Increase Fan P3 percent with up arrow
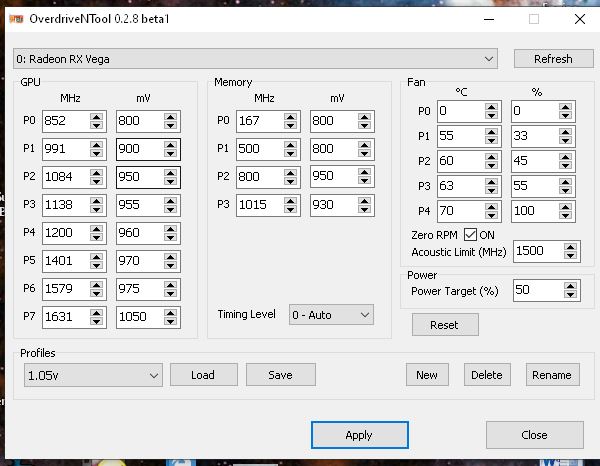The width and height of the screenshot is (600, 466). tap(565, 182)
